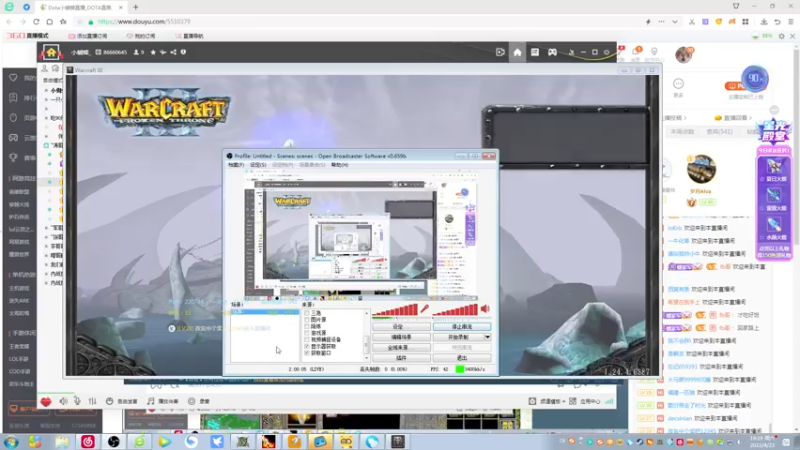Reload the page using browser refresh icon

36,22
